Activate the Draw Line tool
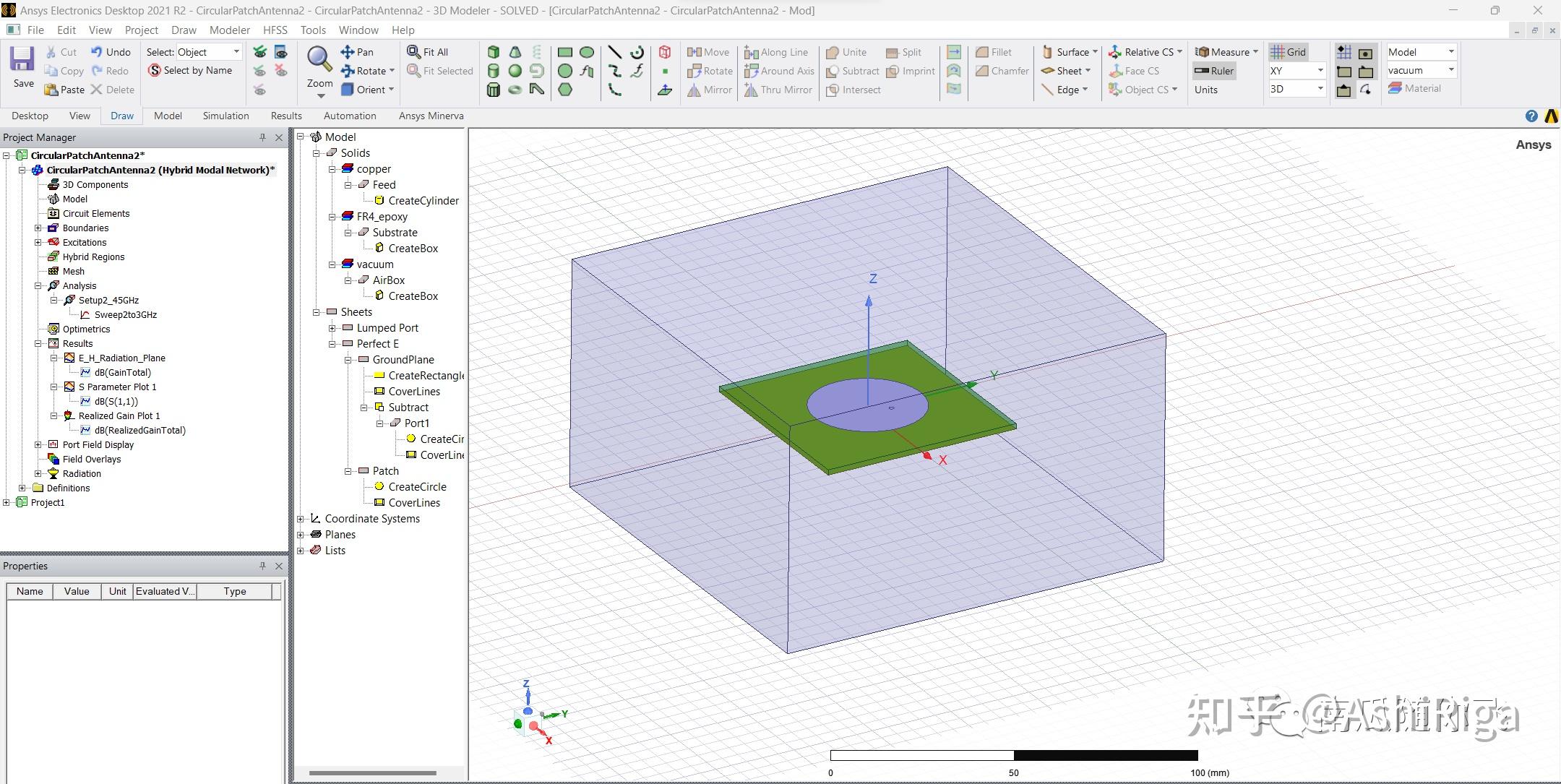The height and width of the screenshot is (784, 1561). pos(615,52)
